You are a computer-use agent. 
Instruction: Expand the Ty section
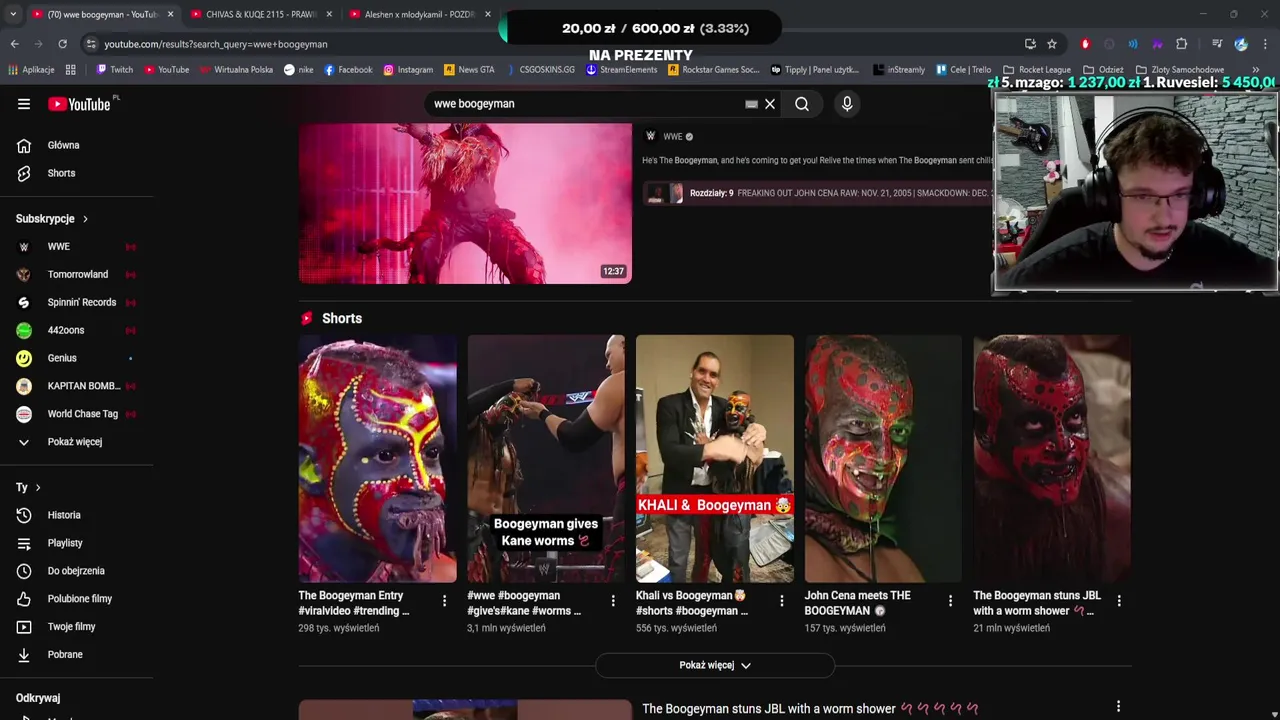point(28,487)
